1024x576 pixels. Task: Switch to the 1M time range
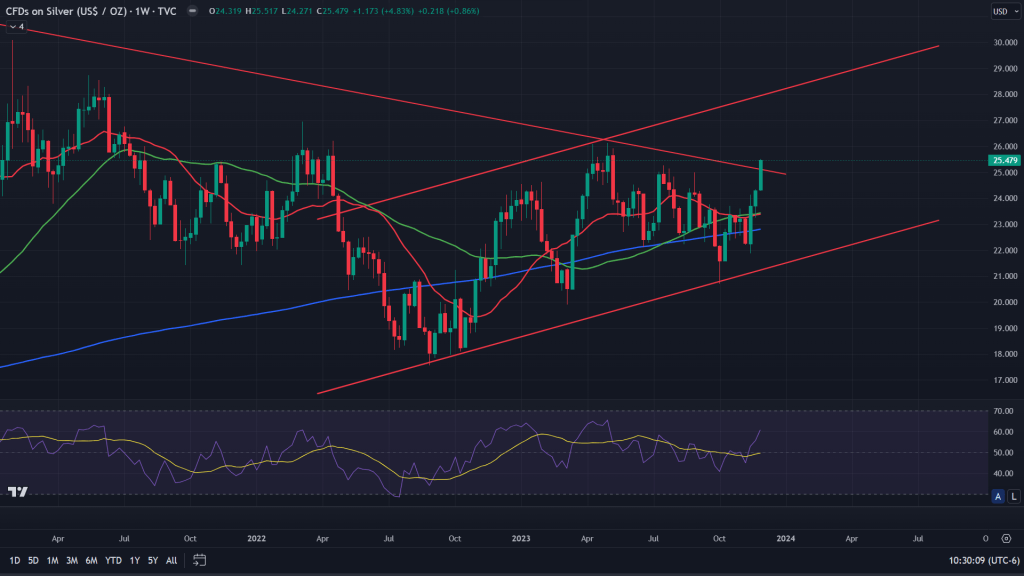(x=53, y=560)
